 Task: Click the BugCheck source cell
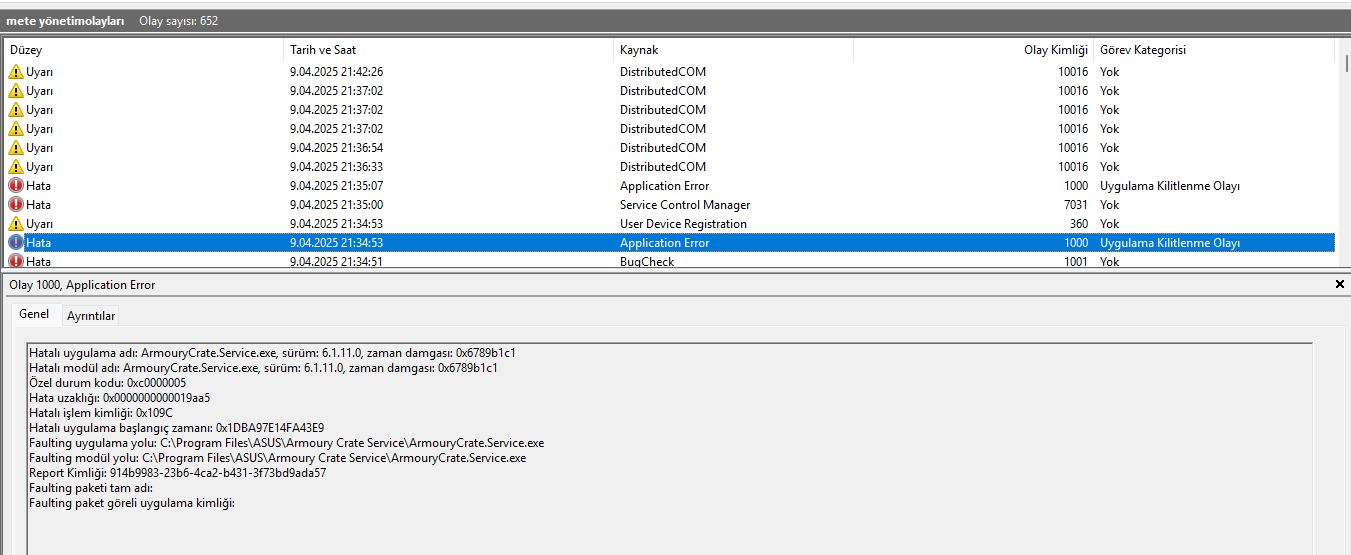click(x=647, y=261)
